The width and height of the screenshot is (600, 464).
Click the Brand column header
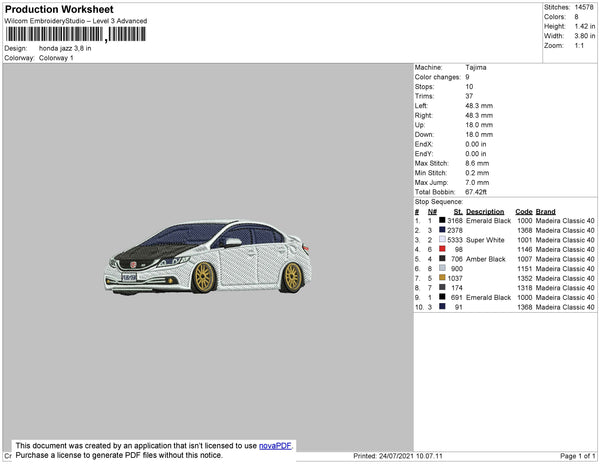pos(545,212)
